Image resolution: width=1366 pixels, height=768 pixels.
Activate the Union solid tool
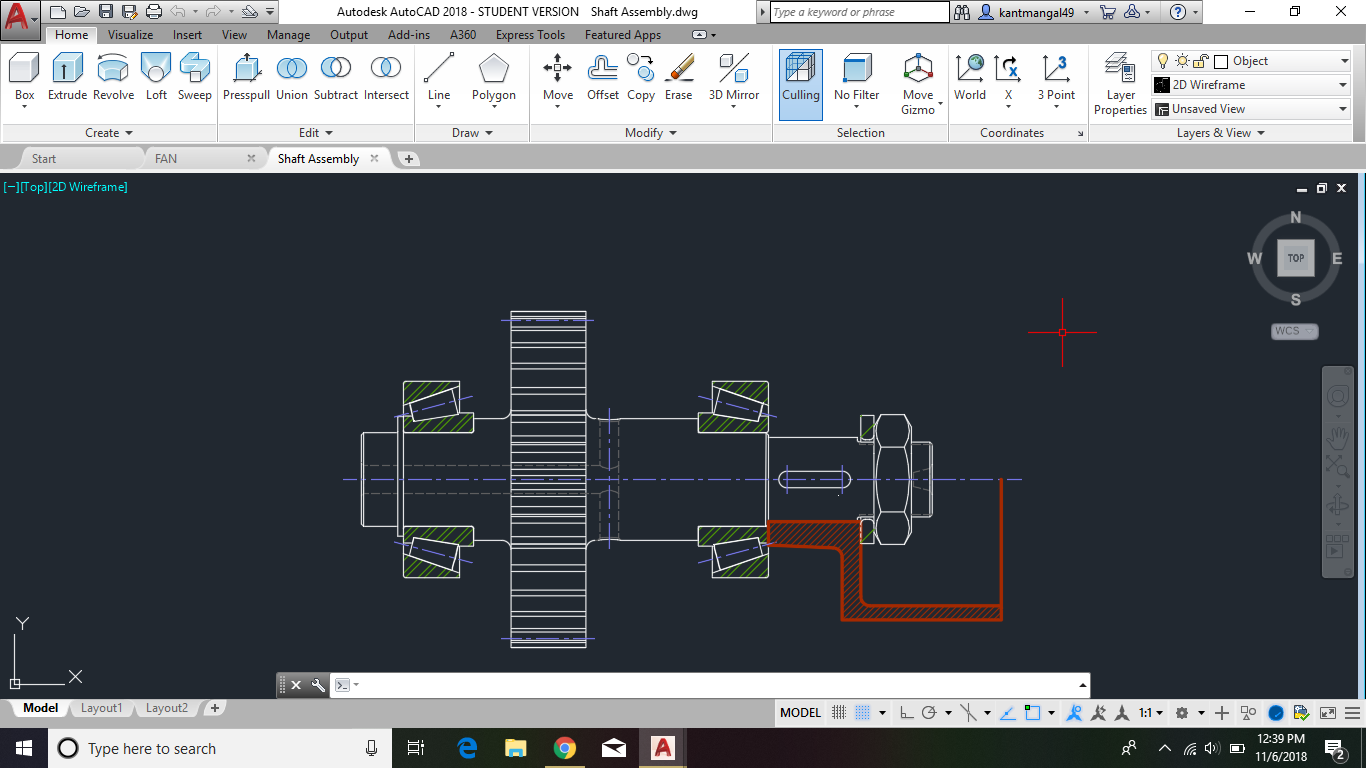coord(291,78)
